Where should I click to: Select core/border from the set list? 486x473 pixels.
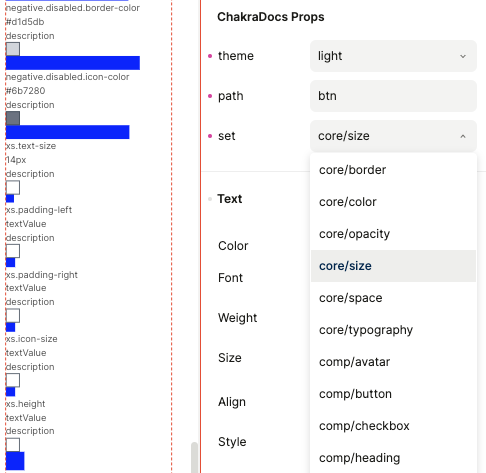pyautogui.click(x=393, y=170)
